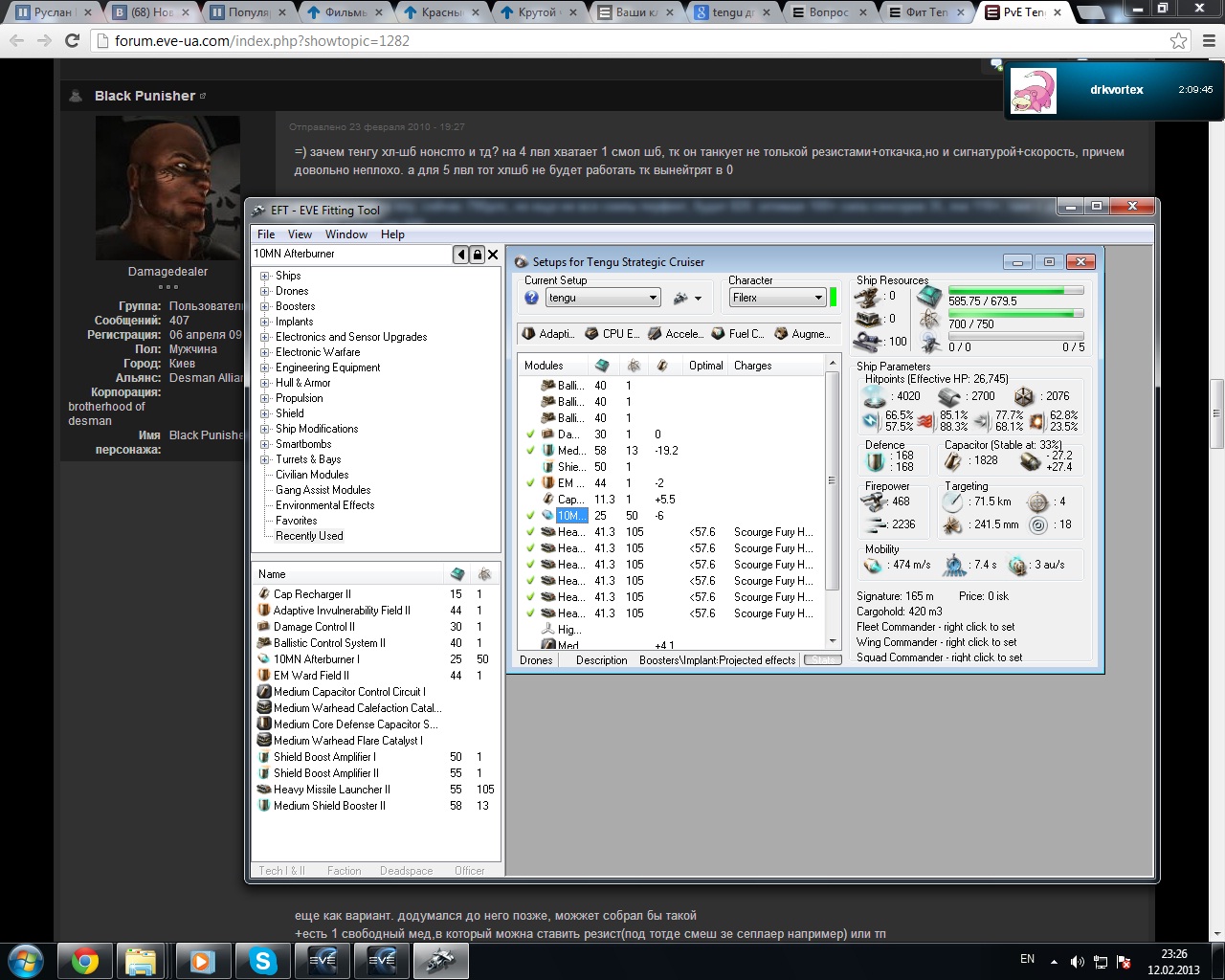Click the warp speed icon at 3 au/s
Viewport: 1225px width, 980px height.
tap(1017, 565)
